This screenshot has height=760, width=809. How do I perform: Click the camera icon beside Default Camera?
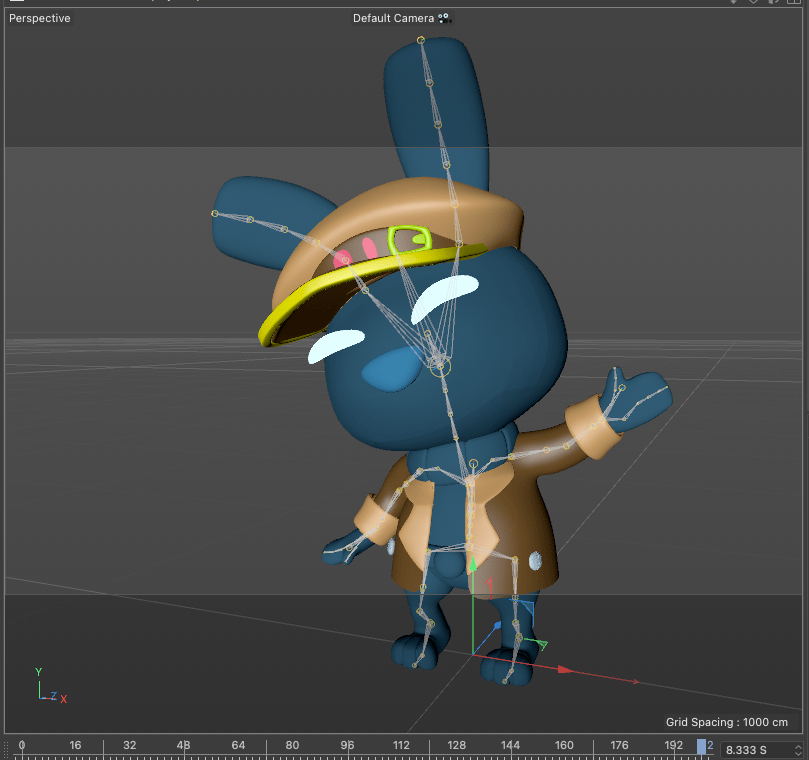point(445,18)
